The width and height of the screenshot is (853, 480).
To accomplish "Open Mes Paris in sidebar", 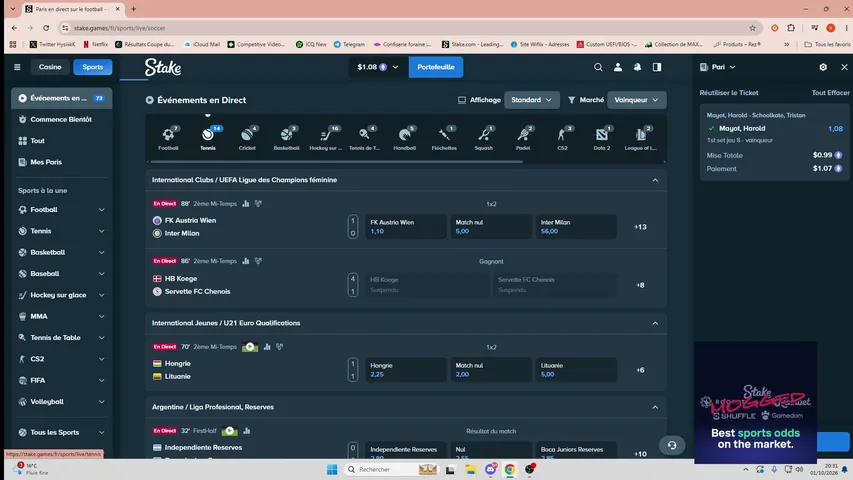I will (x=61, y=162).
